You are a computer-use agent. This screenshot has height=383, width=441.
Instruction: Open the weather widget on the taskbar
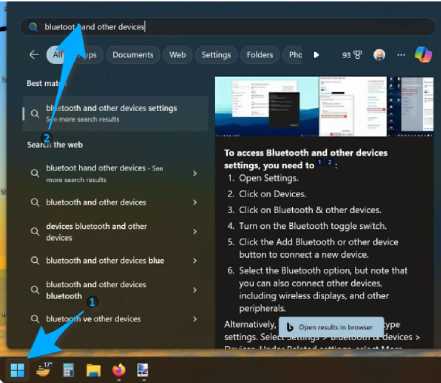point(44,369)
